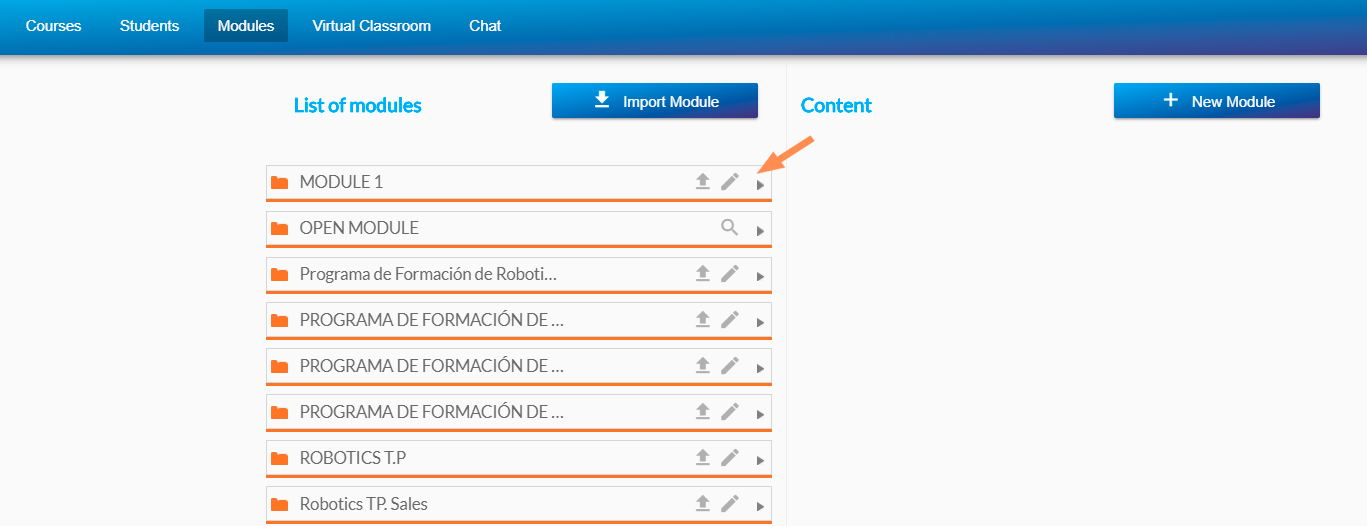
Task: Click the orange folder icon of OPEN MODULE
Action: coord(280,228)
